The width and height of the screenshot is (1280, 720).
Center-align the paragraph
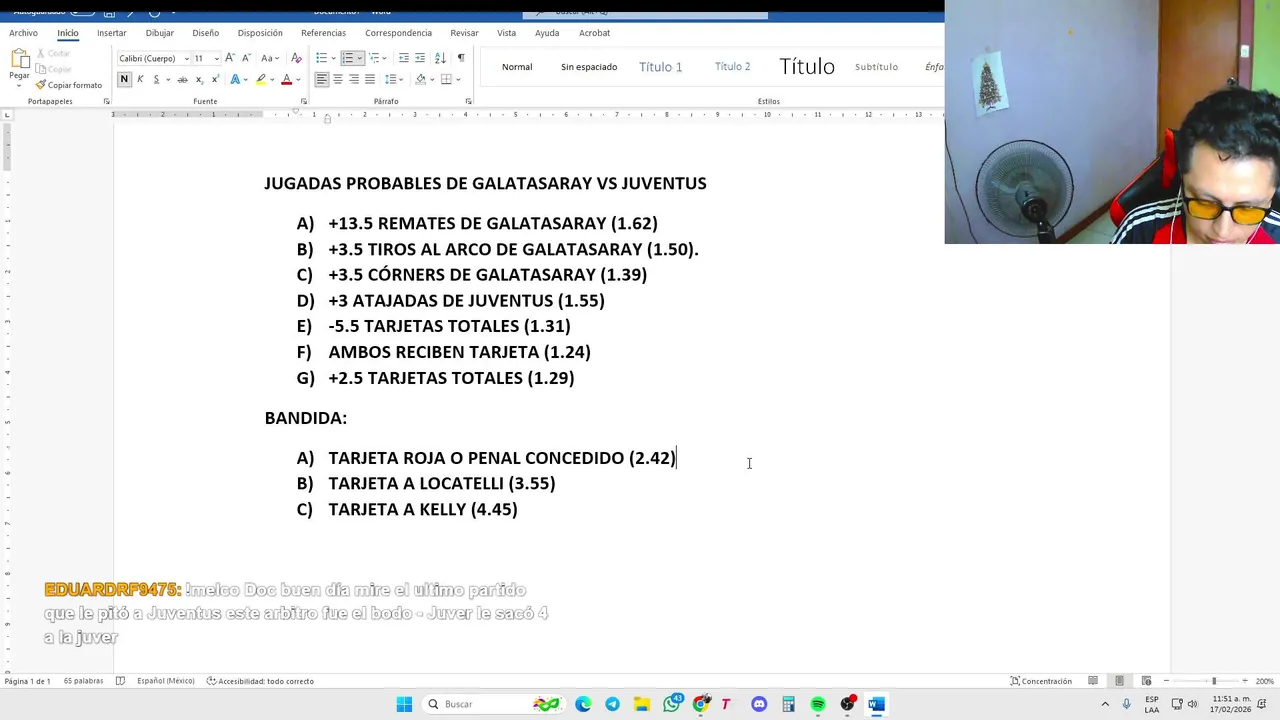click(338, 79)
